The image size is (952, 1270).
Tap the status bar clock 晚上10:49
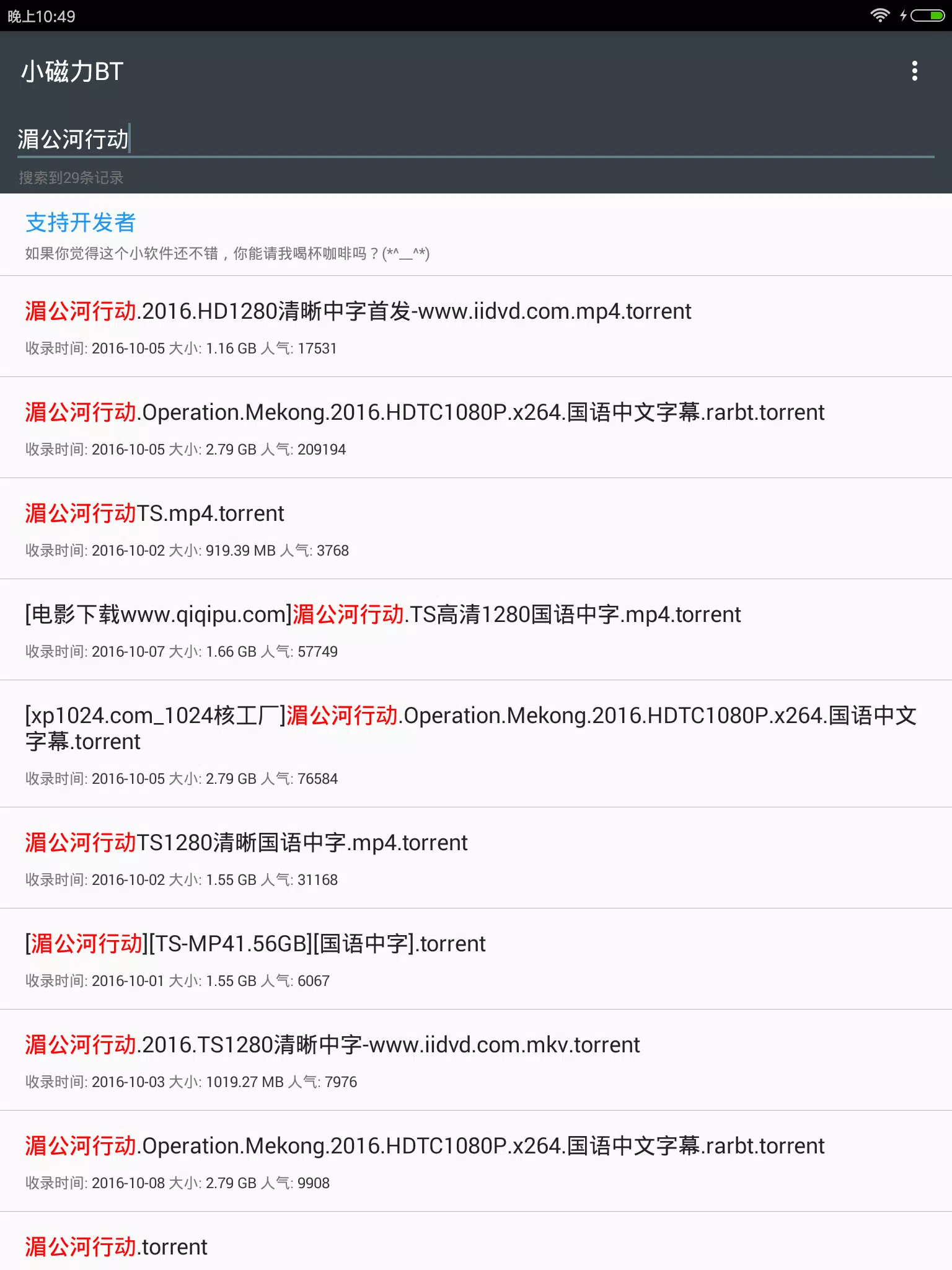42,16
